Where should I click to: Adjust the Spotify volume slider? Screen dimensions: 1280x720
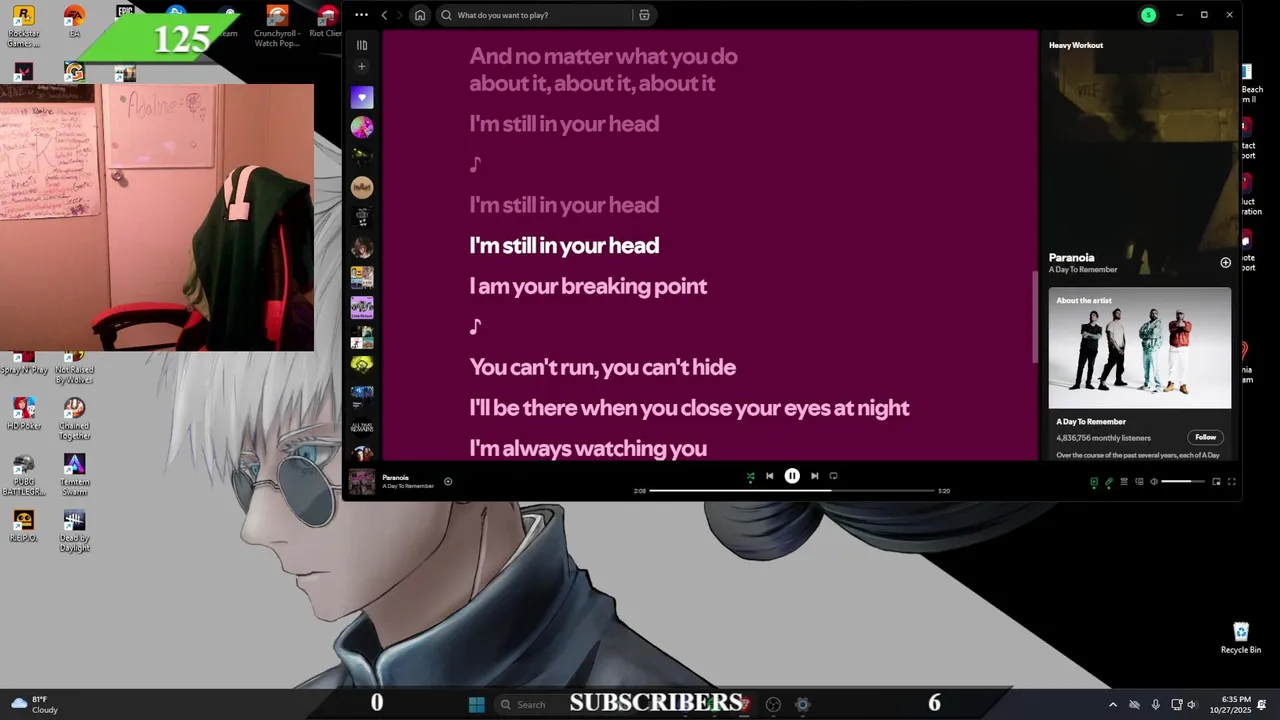tap(1183, 482)
